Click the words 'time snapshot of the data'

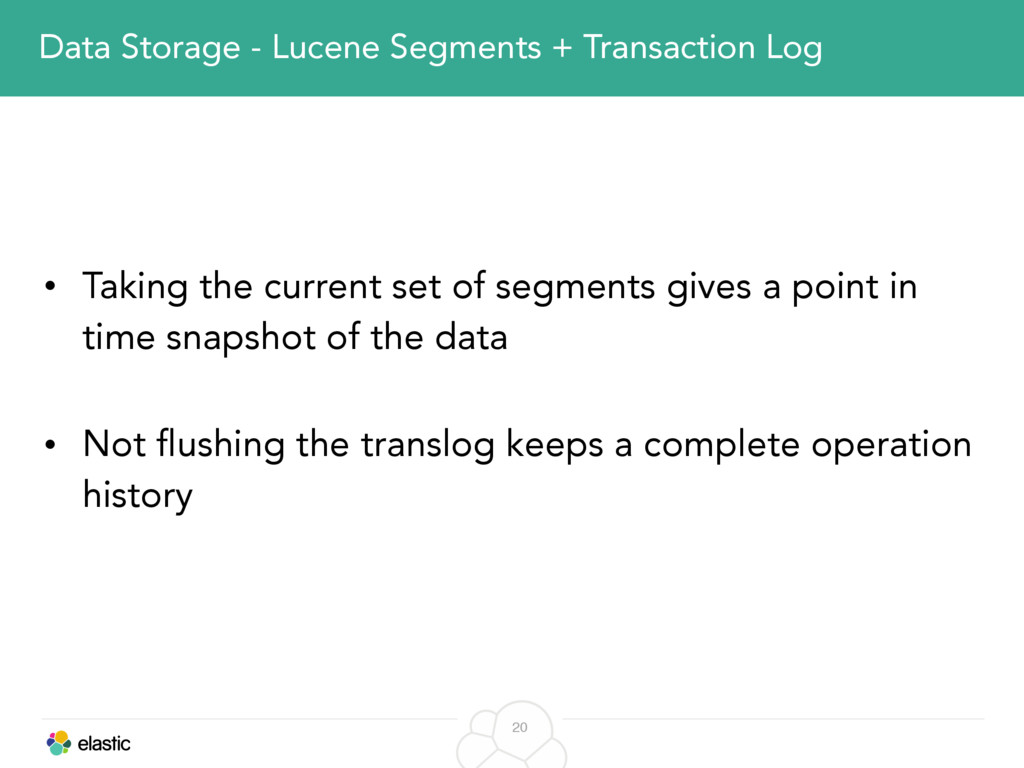tap(295, 338)
